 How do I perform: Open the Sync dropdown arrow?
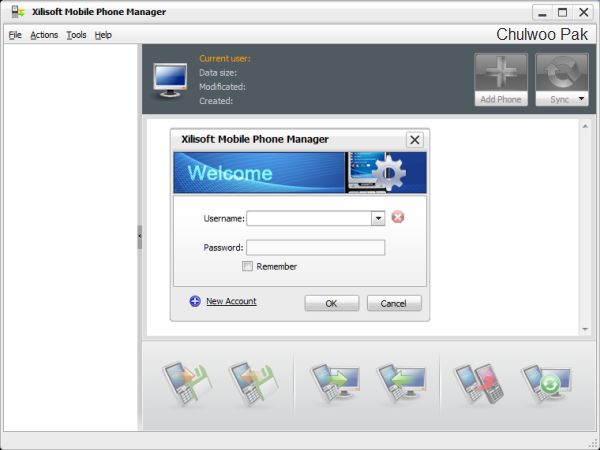point(581,99)
